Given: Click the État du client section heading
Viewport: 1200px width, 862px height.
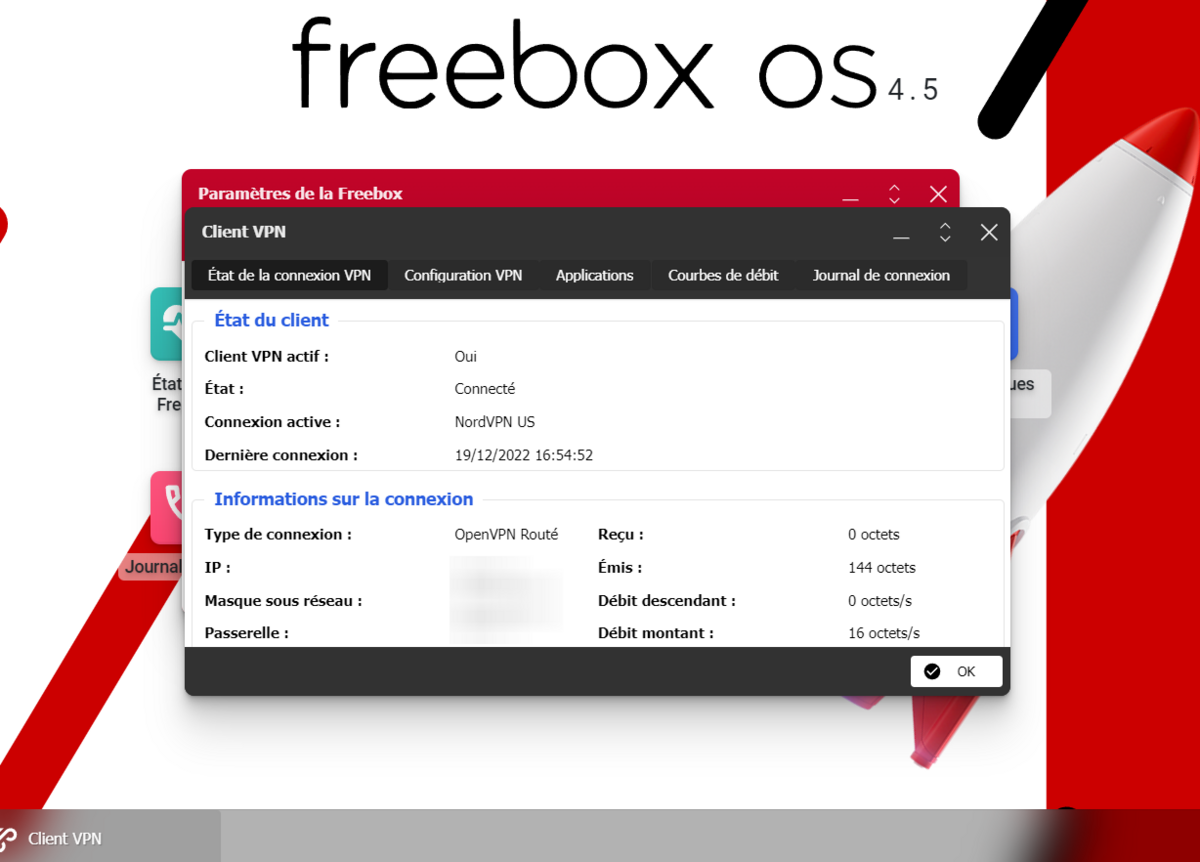Looking at the screenshot, I should point(272,320).
